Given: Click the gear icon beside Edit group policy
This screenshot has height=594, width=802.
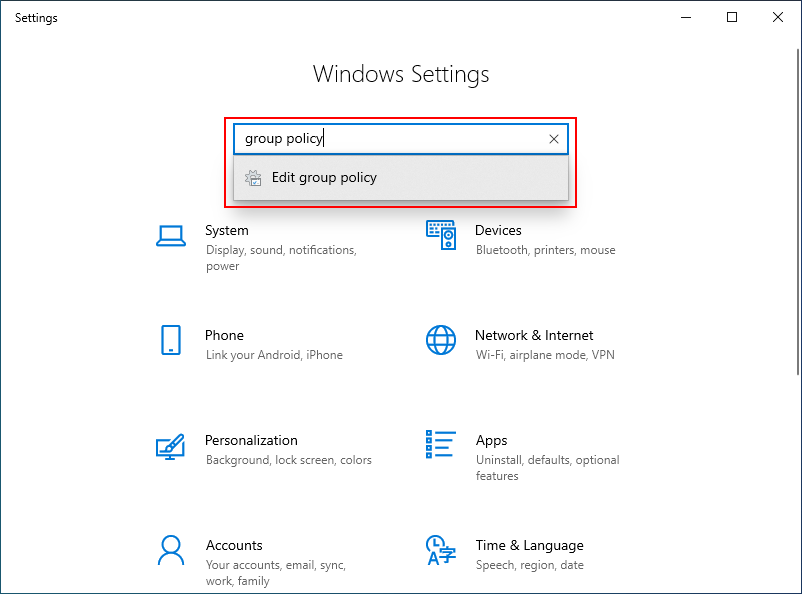Looking at the screenshot, I should pos(253,178).
